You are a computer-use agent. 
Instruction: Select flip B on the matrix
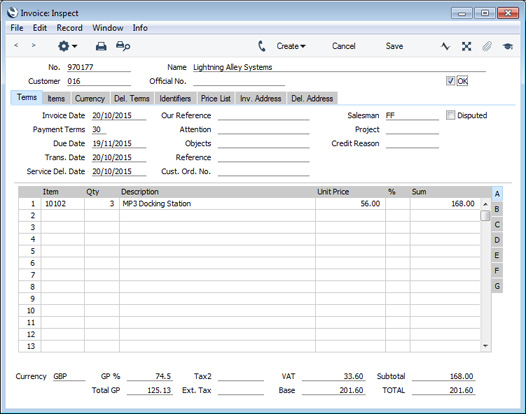(x=497, y=209)
